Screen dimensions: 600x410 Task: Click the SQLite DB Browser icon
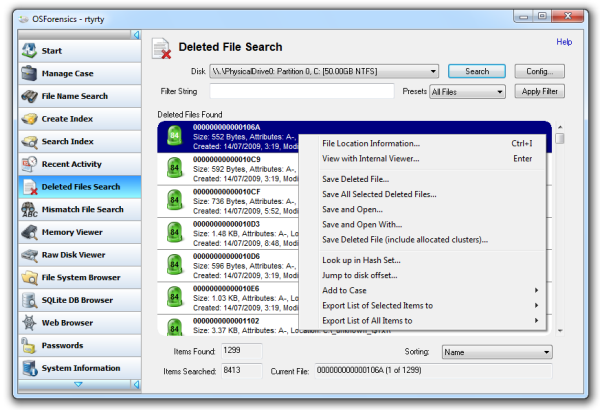(29, 300)
